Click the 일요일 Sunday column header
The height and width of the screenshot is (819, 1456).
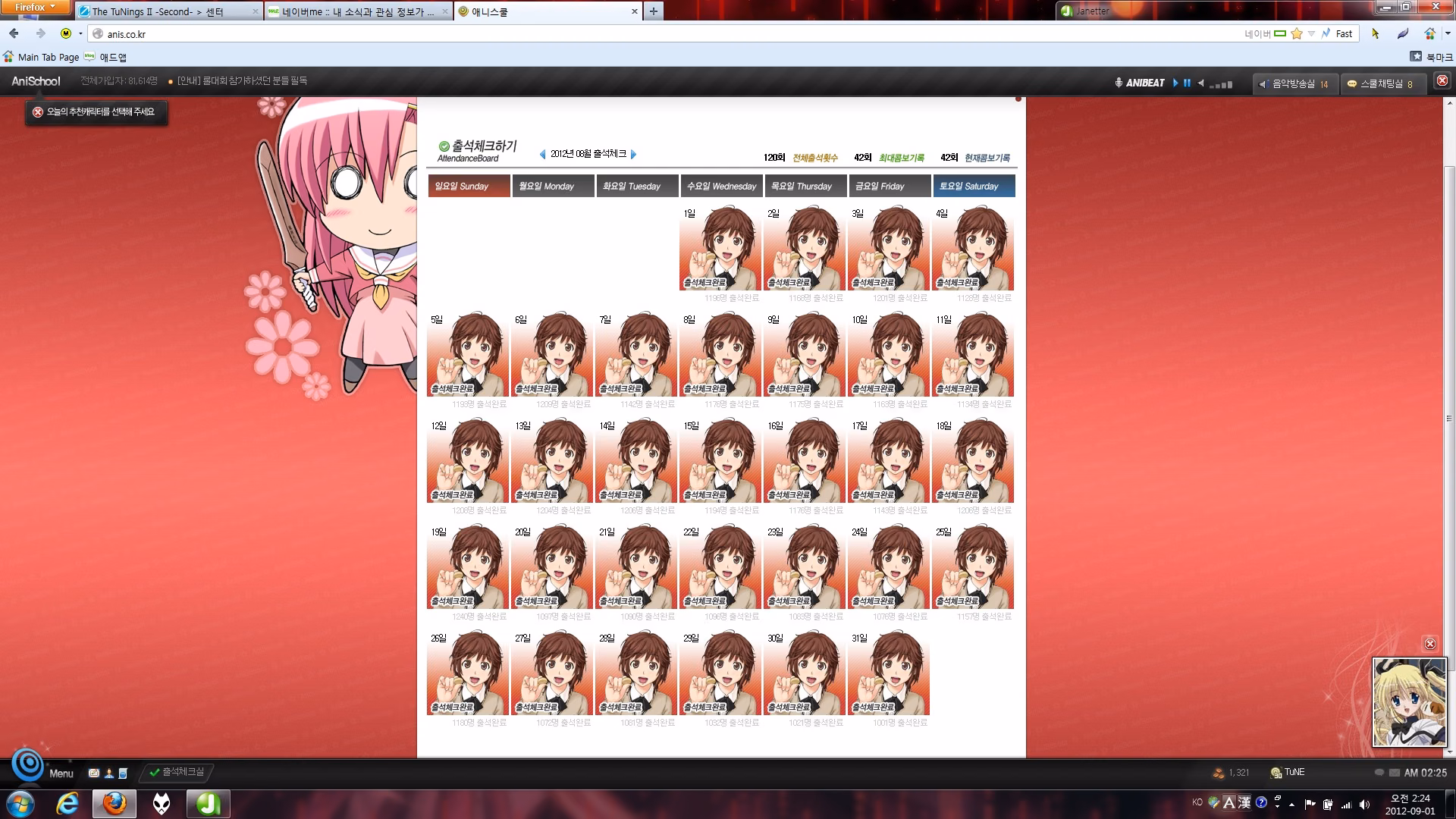click(469, 186)
